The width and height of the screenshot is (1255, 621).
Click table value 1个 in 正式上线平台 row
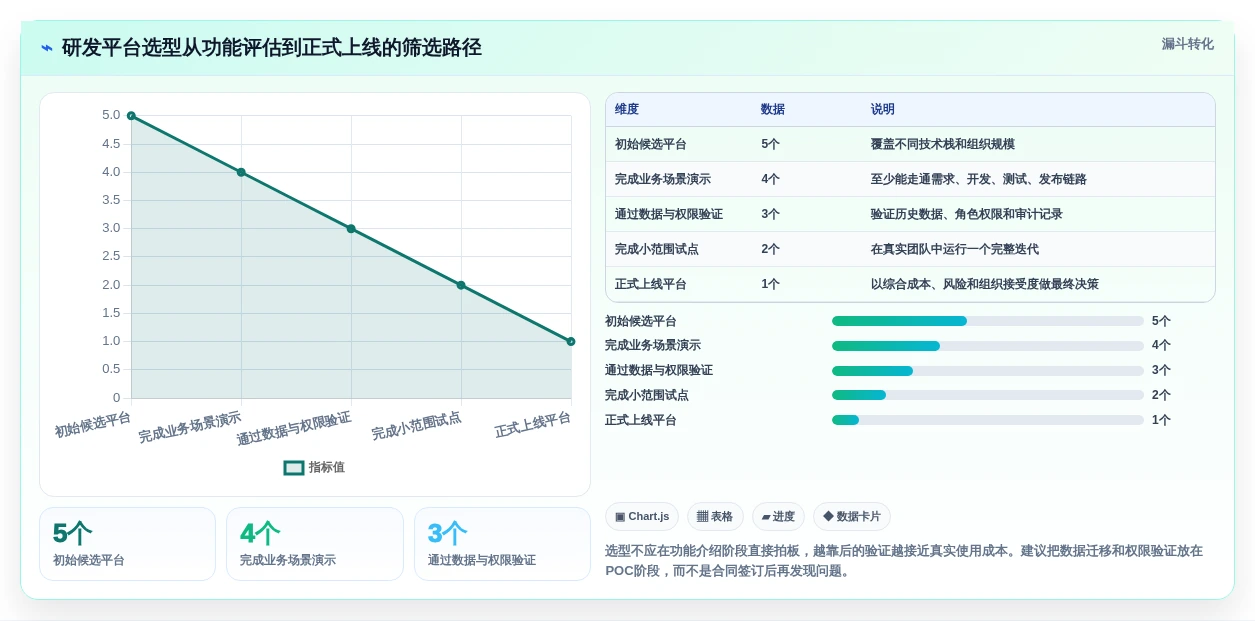(x=770, y=284)
